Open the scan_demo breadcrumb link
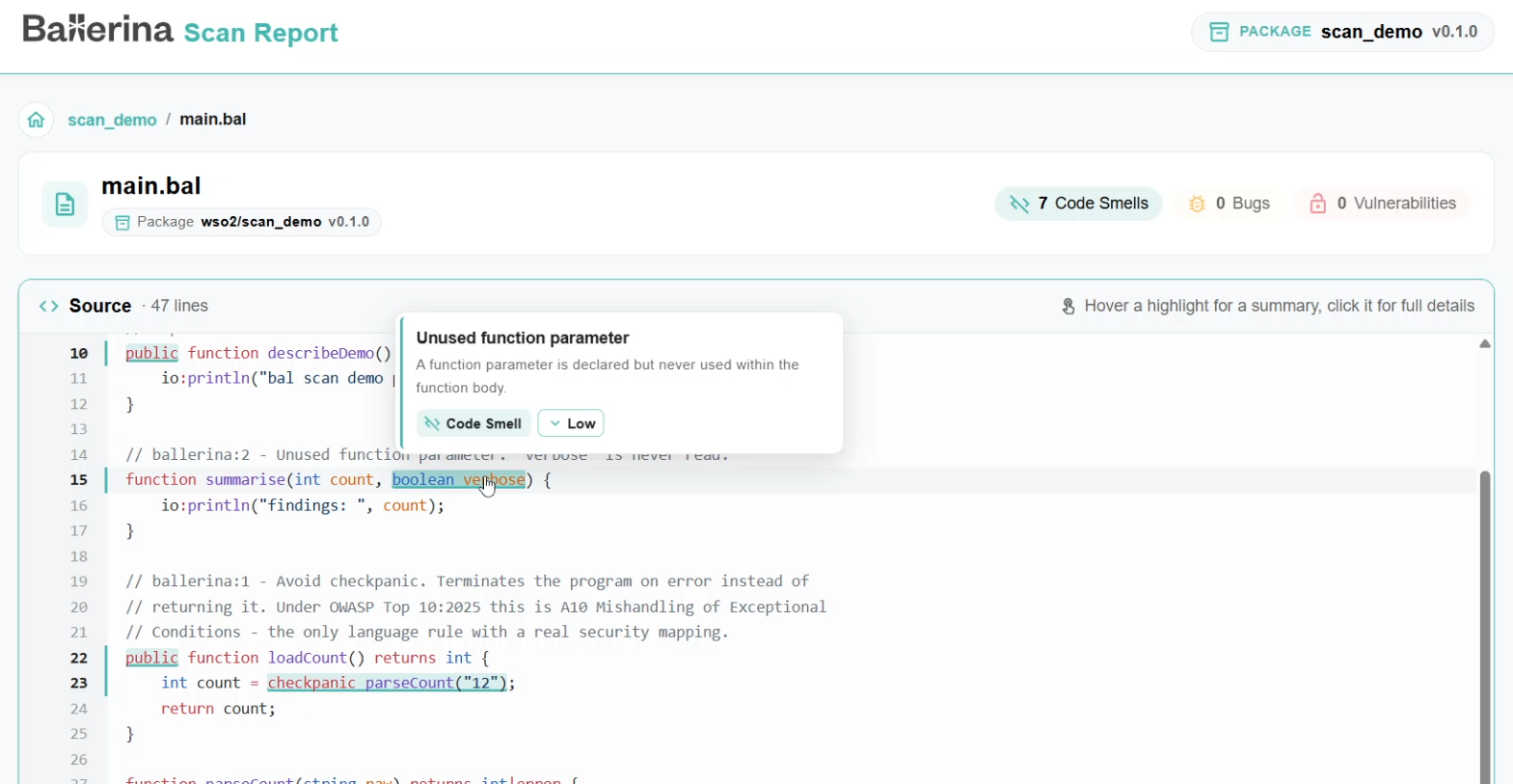Viewport: 1513px width, 784px height. tap(112, 120)
